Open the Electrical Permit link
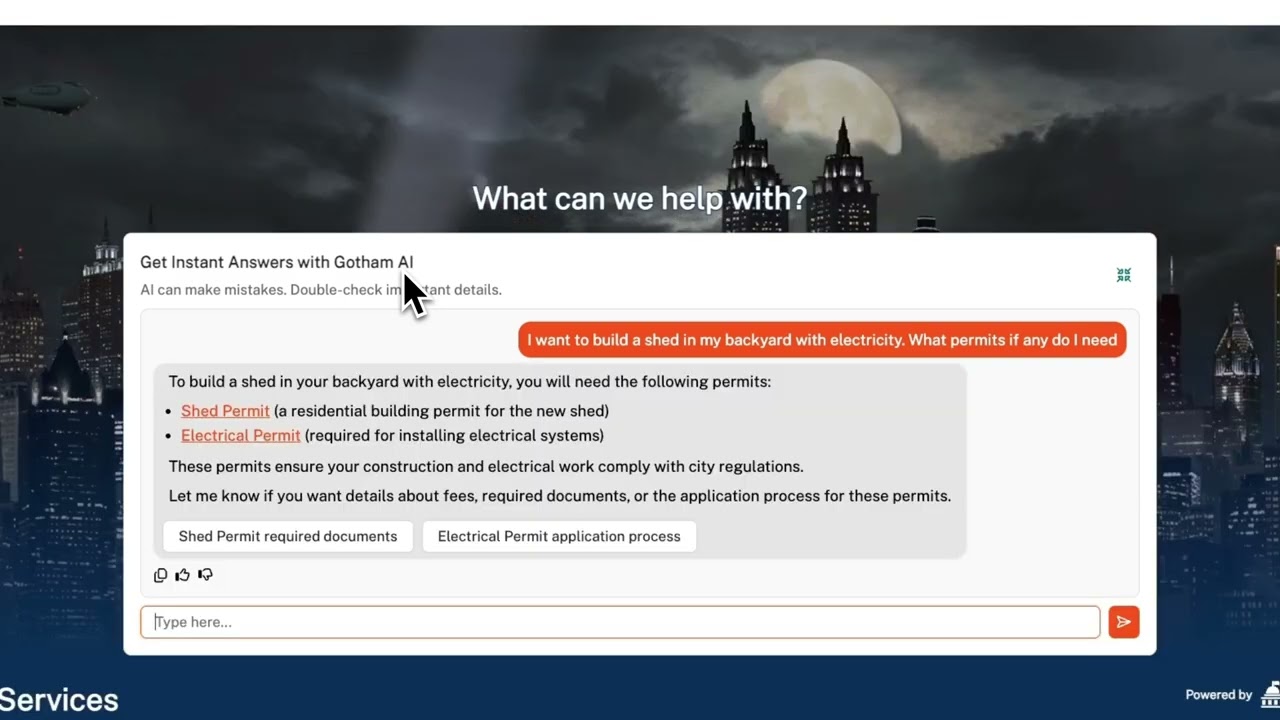The height and width of the screenshot is (720, 1280). (x=240, y=436)
